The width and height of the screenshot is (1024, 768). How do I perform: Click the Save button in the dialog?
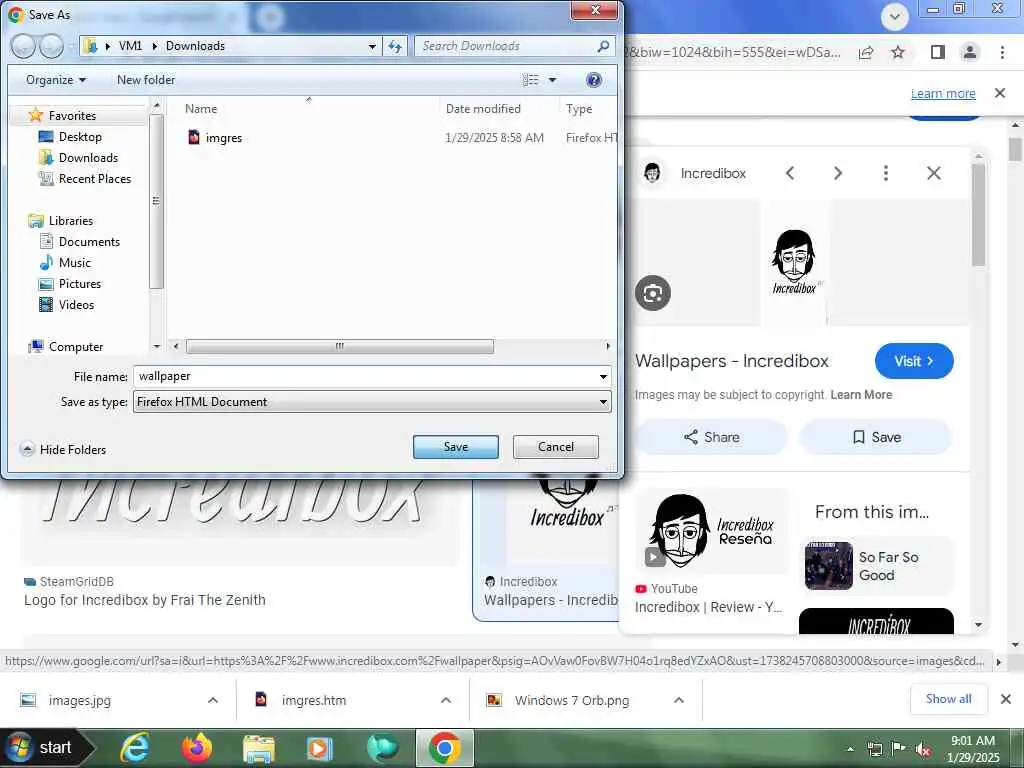click(456, 447)
